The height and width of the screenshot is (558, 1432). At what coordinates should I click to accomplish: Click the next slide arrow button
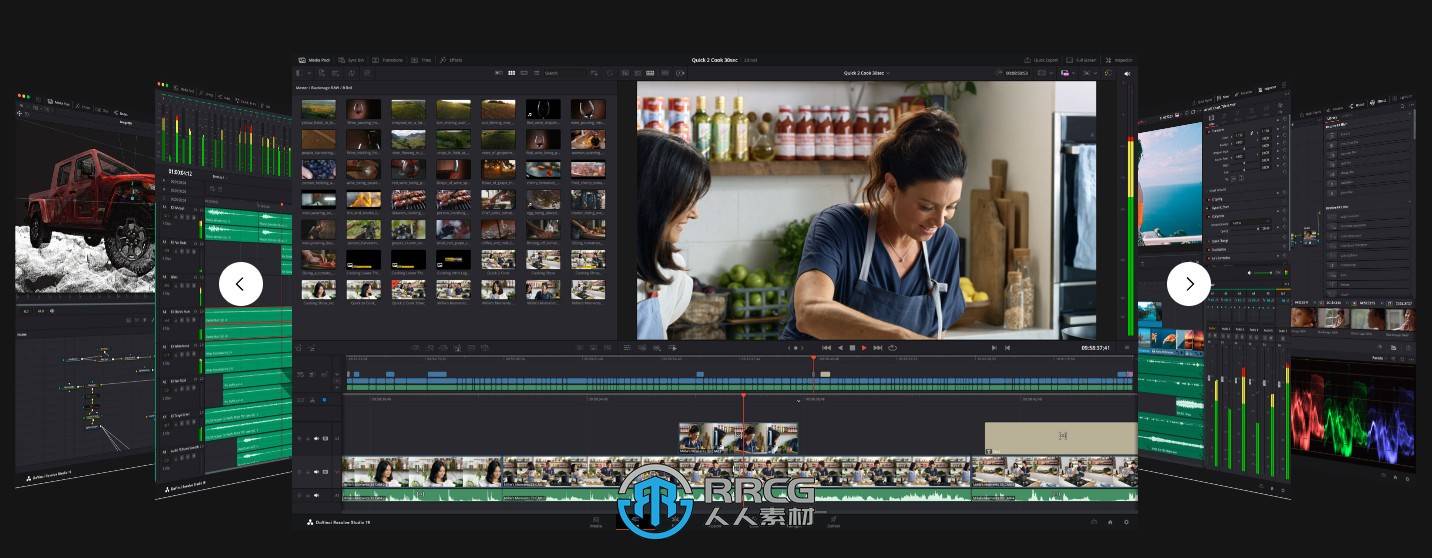[x=1188, y=284]
